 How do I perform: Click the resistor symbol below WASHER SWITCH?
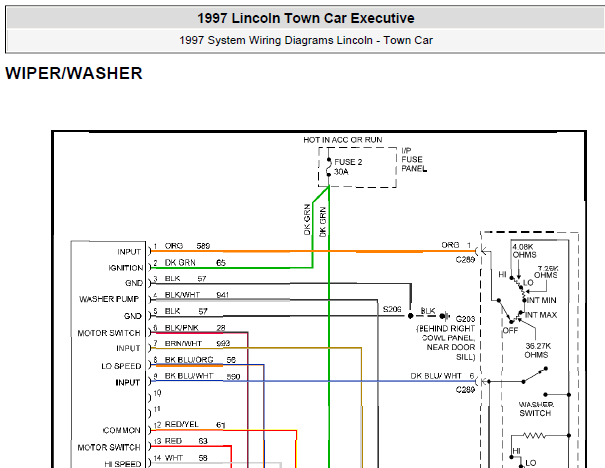[534, 436]
